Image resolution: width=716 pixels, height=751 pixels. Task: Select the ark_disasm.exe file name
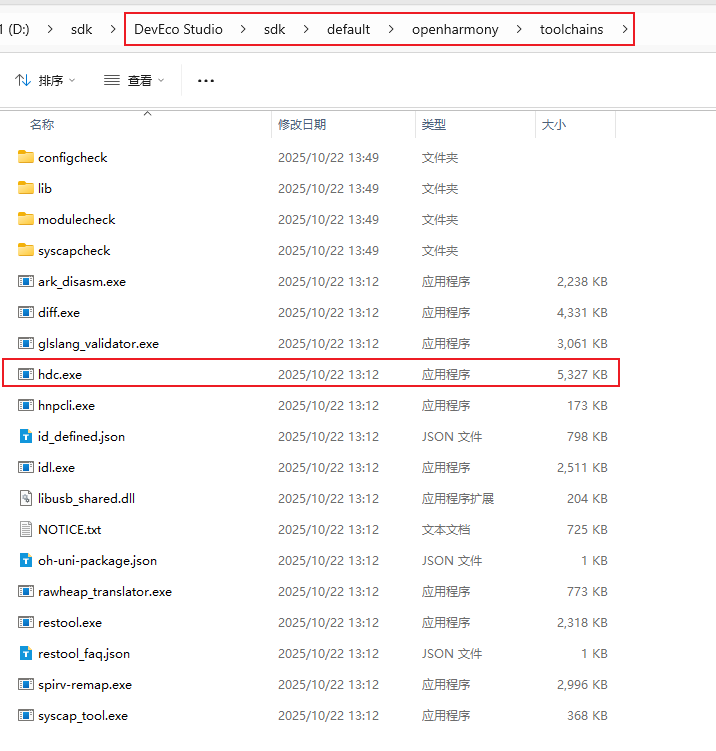pos(82,282)
